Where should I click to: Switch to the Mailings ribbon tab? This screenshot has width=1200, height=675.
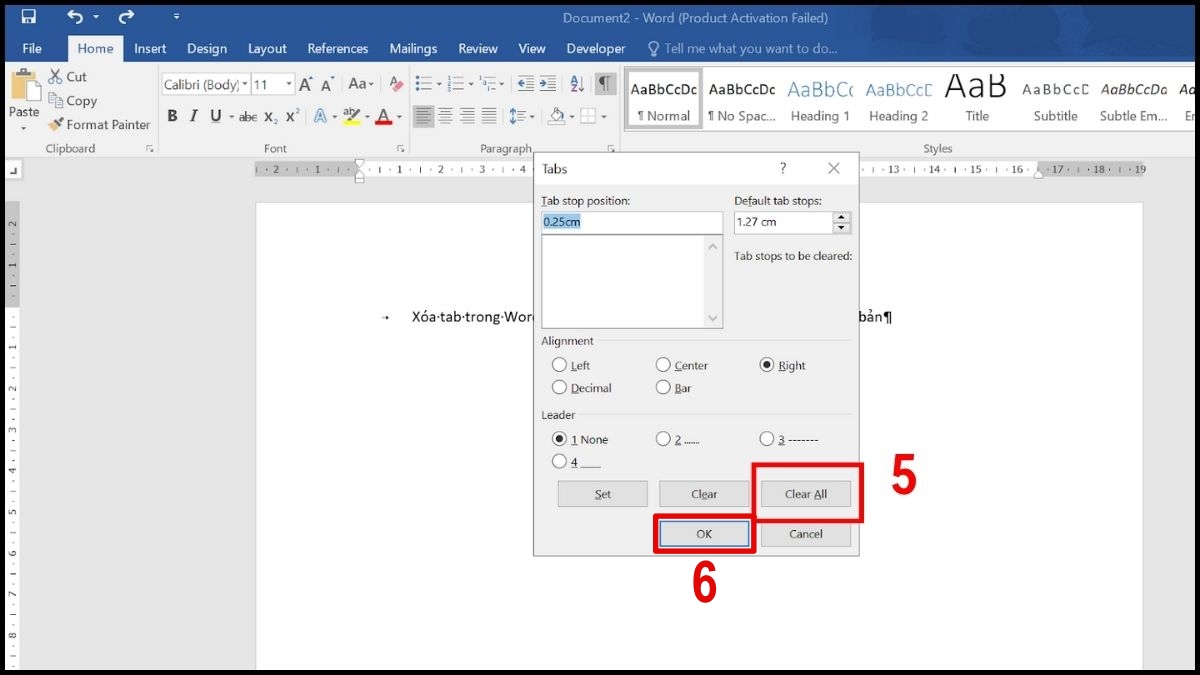tap(413, 48)
